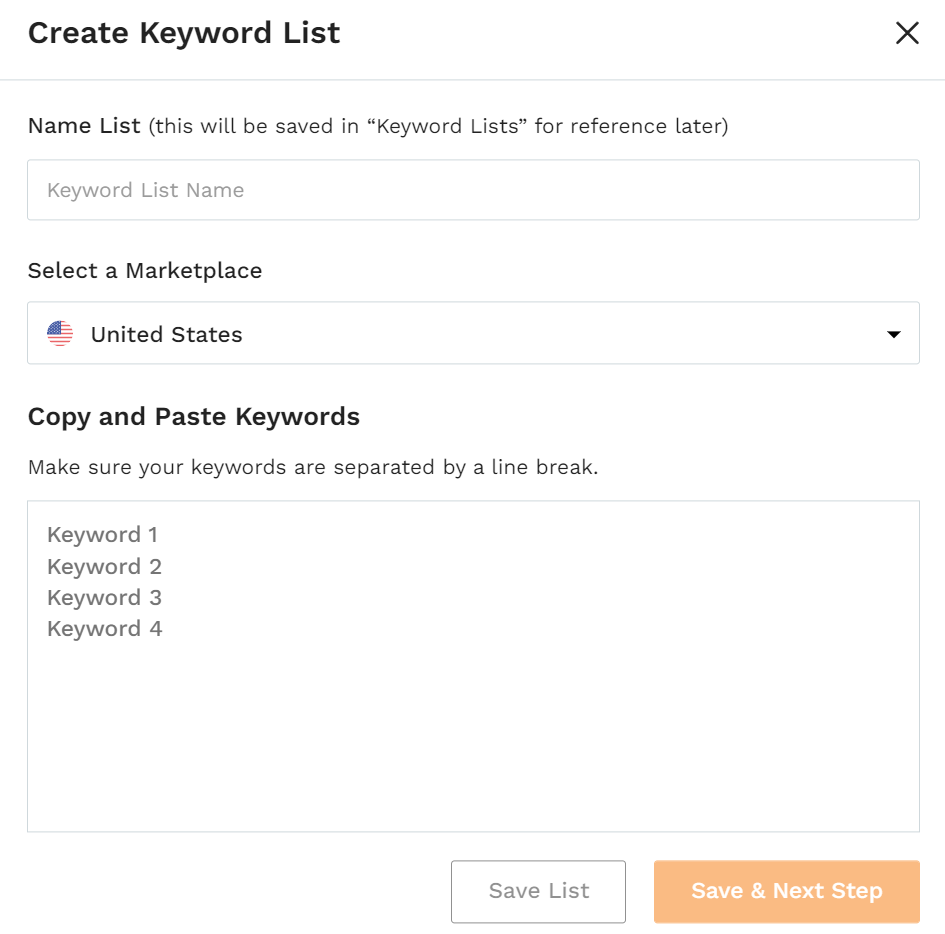This screenshot has height=934, width=945.
Task: Click the United States text in selector
Action: [166, 334]
